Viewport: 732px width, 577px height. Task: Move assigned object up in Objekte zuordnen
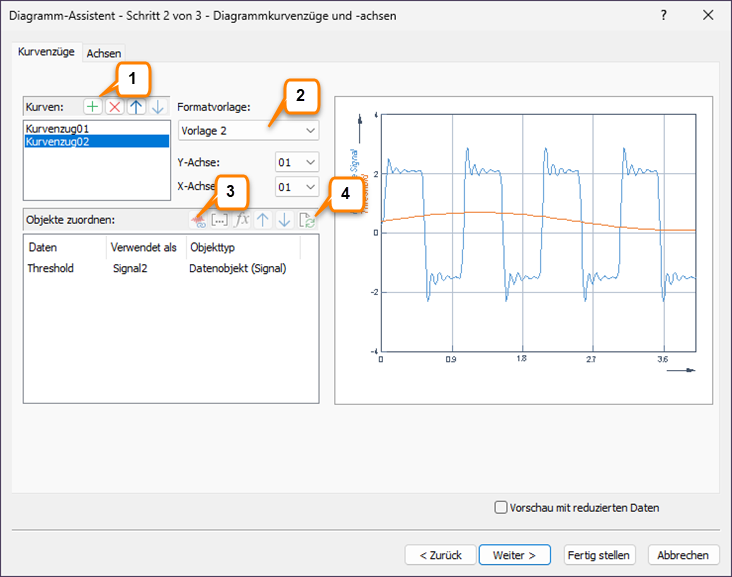[263, 220]
